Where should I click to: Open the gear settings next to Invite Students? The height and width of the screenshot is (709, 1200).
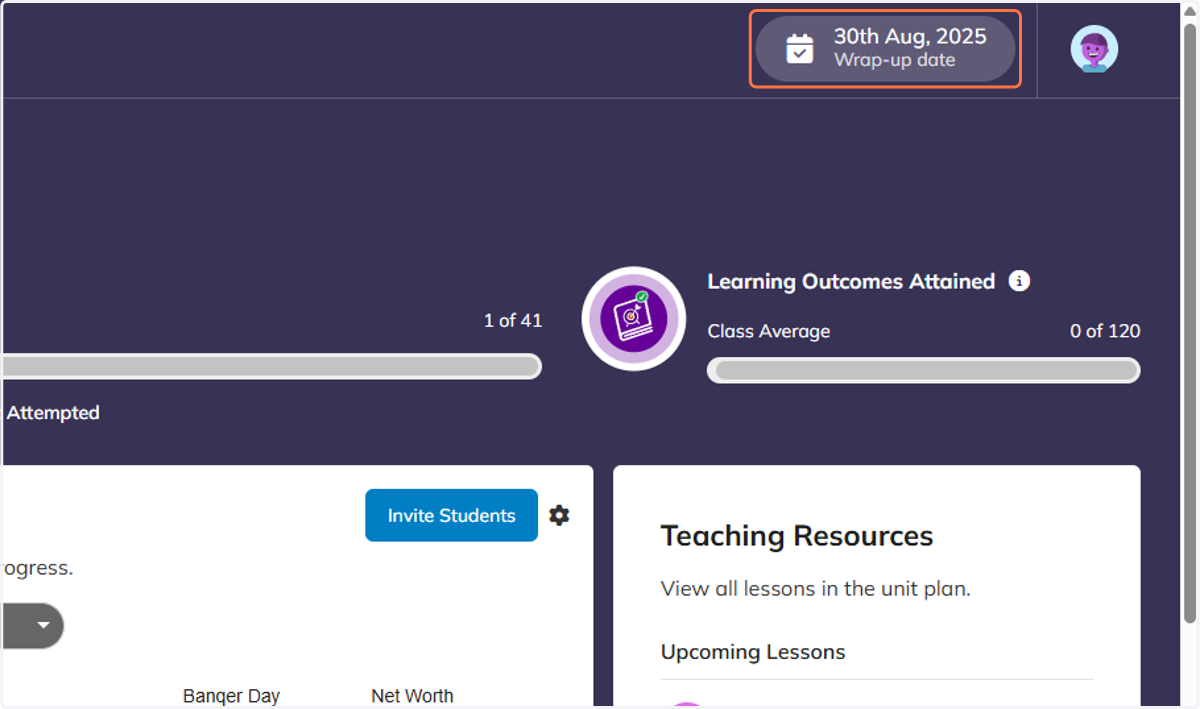click(559, 515)
